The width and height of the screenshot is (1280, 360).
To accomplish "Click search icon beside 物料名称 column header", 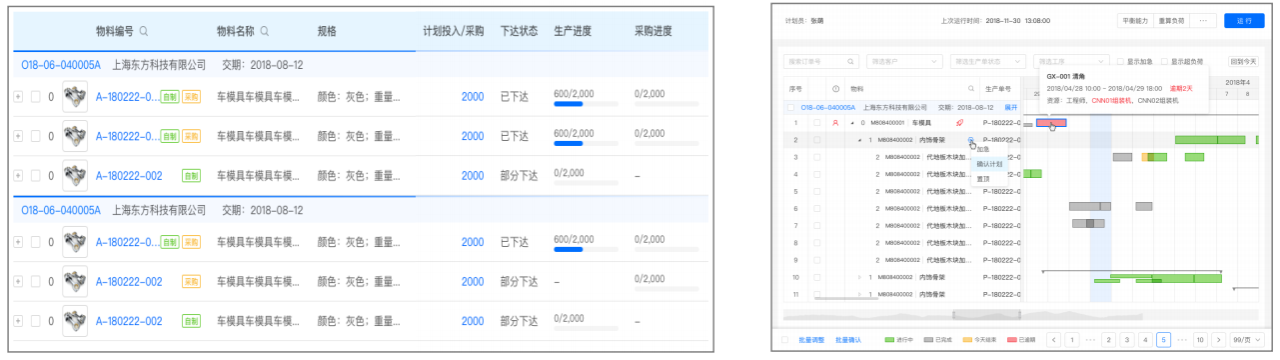I will click(264, 31).
